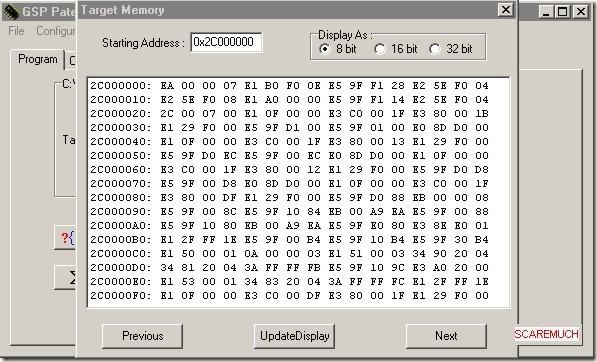This screenshot has width=597, height=362.
Task: Click memory row address 2C000090:
Action: click(x=121, y=212)
